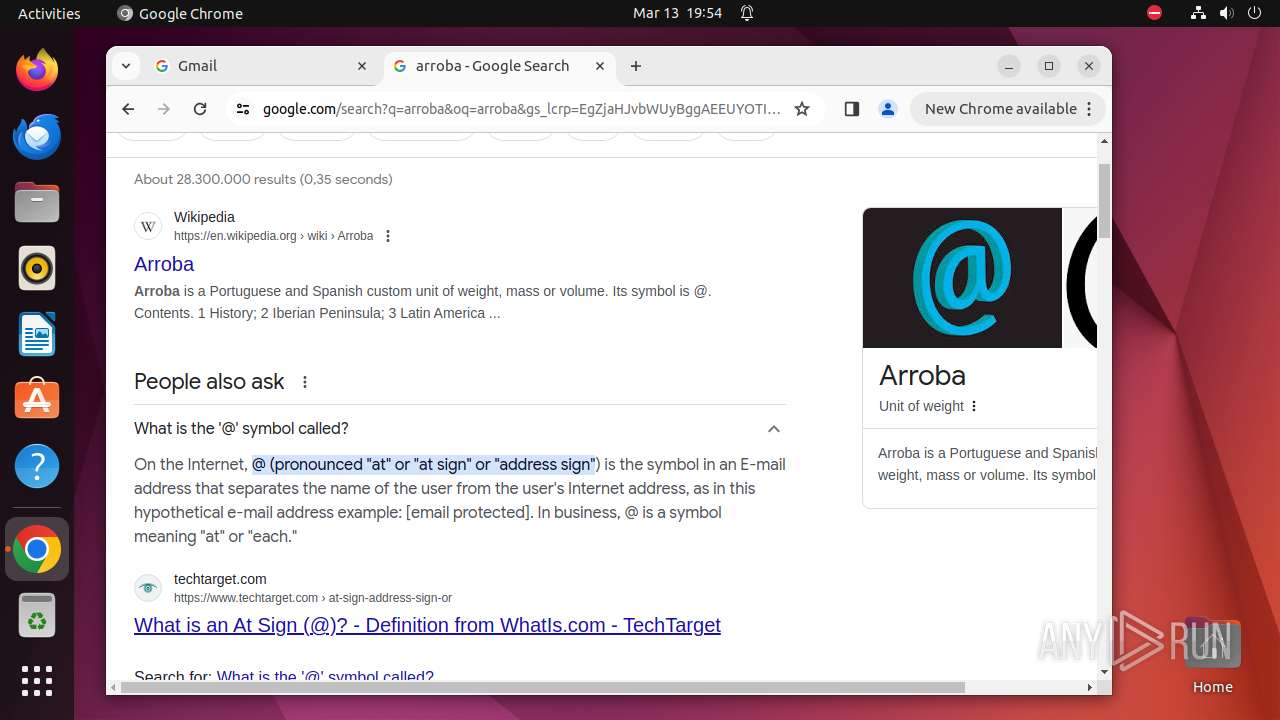Screen dimensions: 1280x720
Task: Click the vertical page scrollbar
Action: (1104, 202)
